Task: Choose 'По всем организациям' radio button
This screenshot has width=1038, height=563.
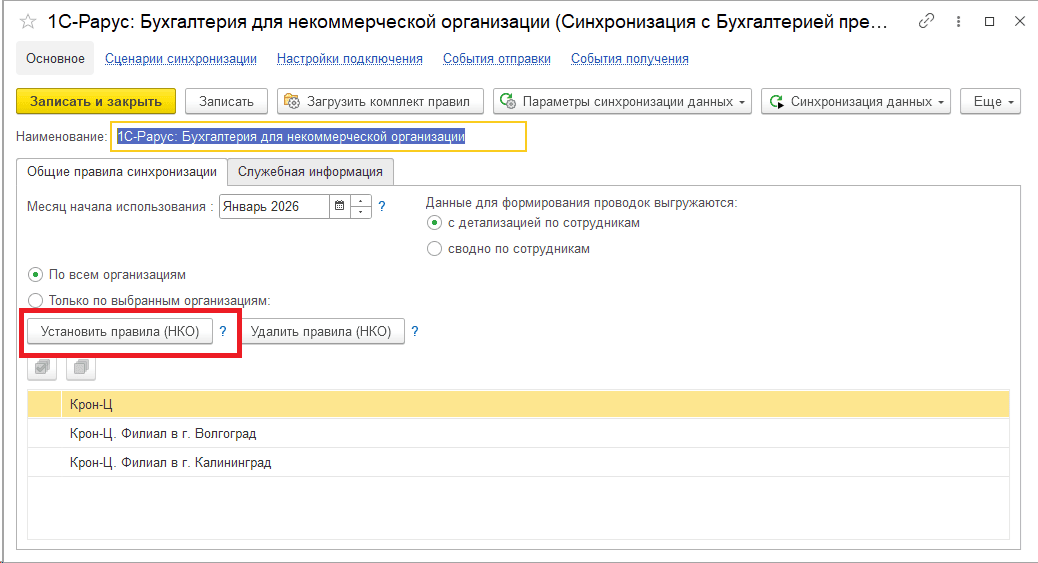Action: click(x=35, y=274)
